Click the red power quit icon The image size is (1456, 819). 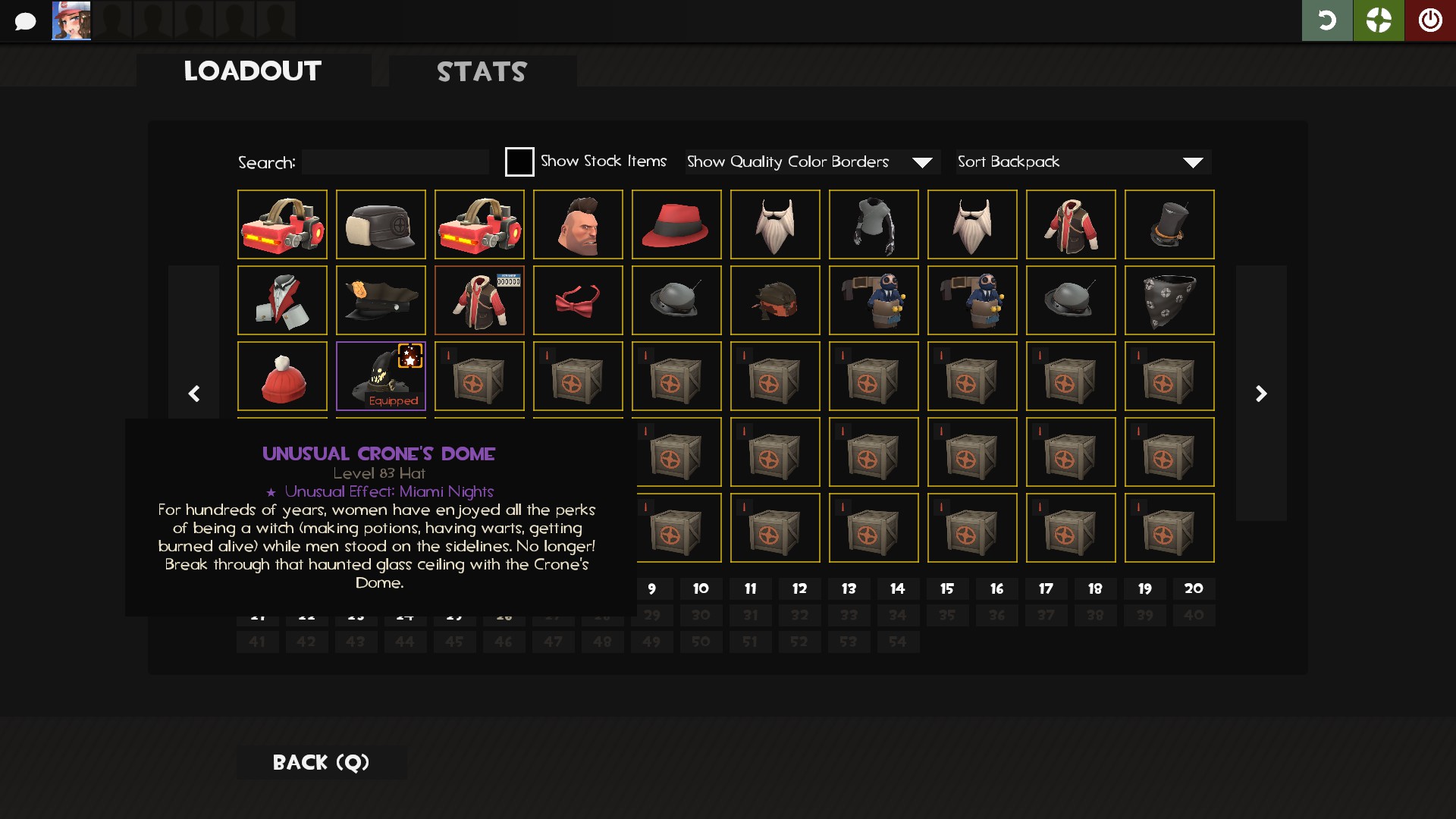pos(1430,20)
